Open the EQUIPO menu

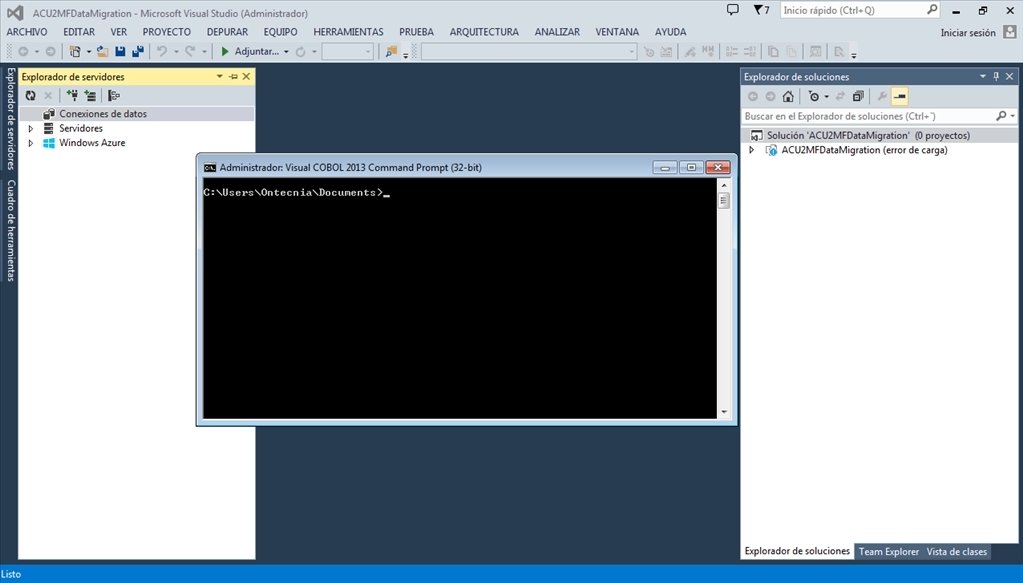(281, 32)
